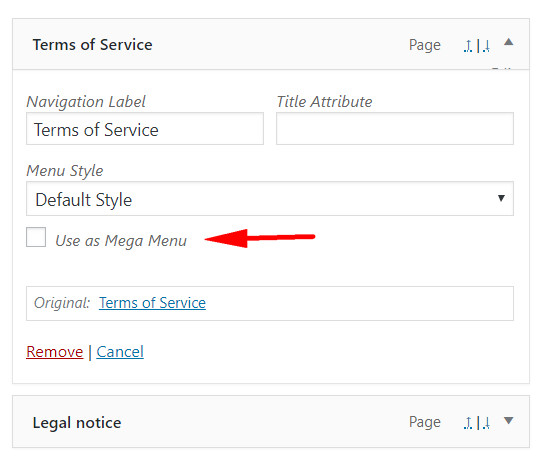Screen dimensions: 548x463
Task: Click the Page type label of Terms of Service
Action: click(425, 45)
